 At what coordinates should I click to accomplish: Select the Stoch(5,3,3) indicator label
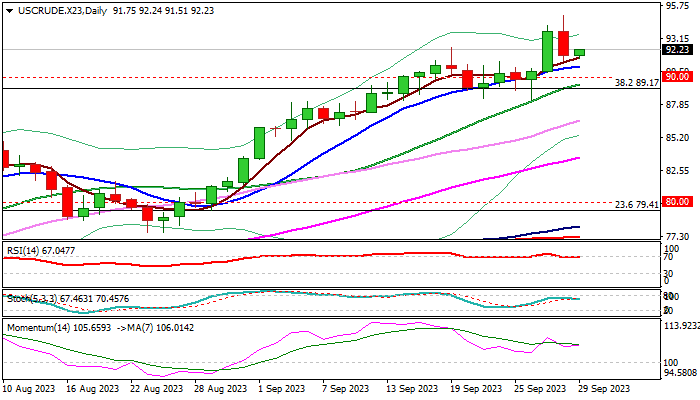[x=30, y=297]
